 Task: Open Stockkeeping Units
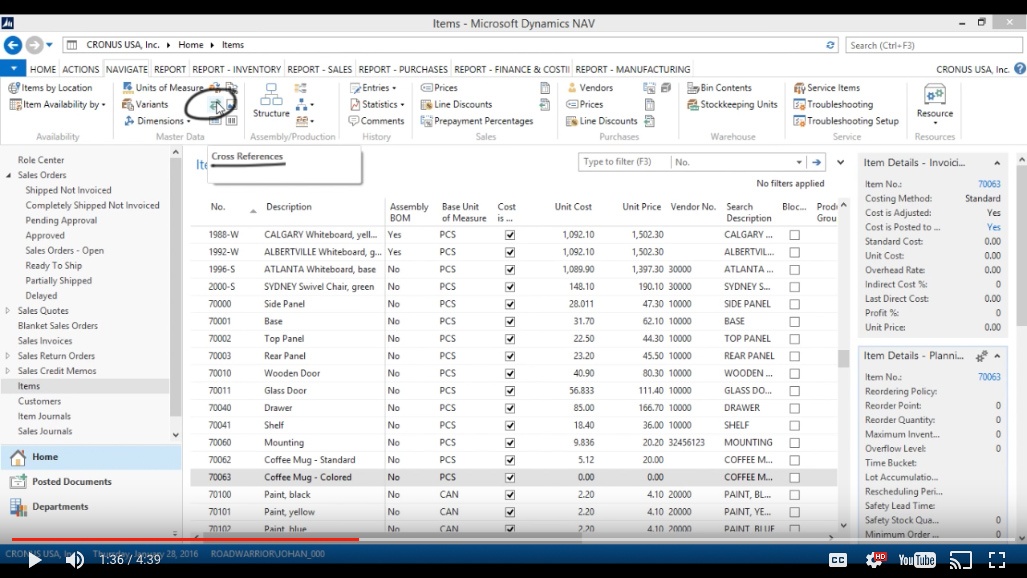pyautogui.click(x=732, y=104)
